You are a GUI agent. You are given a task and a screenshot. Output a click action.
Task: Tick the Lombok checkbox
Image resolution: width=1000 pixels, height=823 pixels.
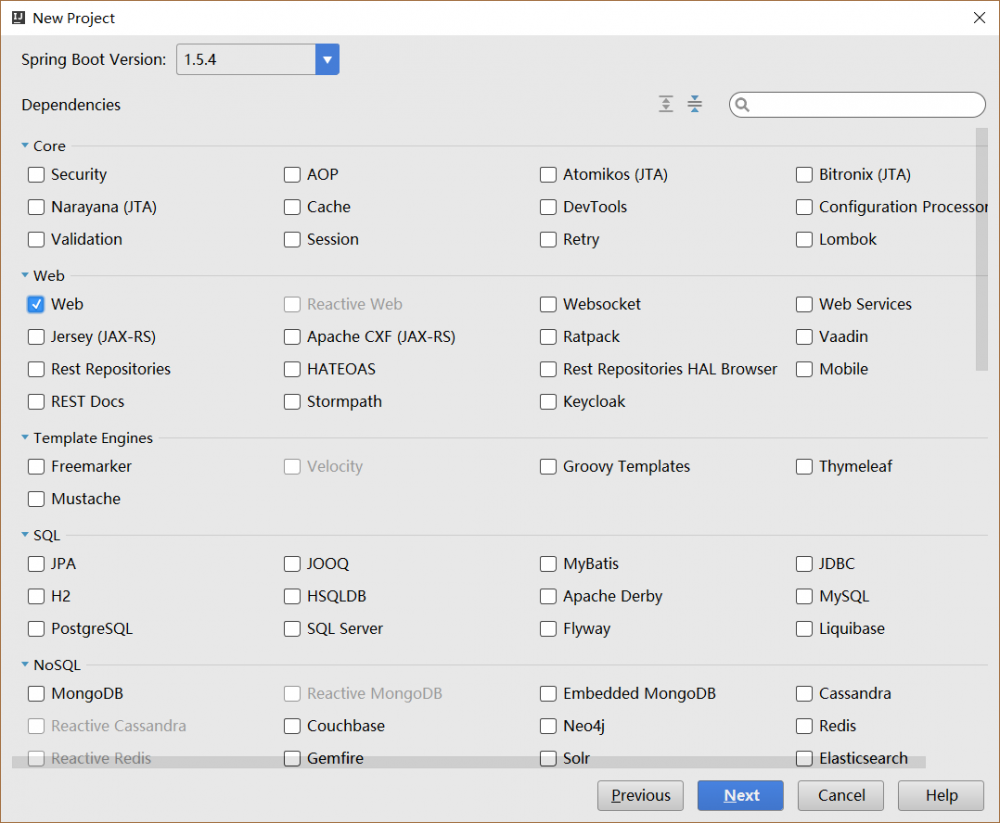[x=804, y=240]
